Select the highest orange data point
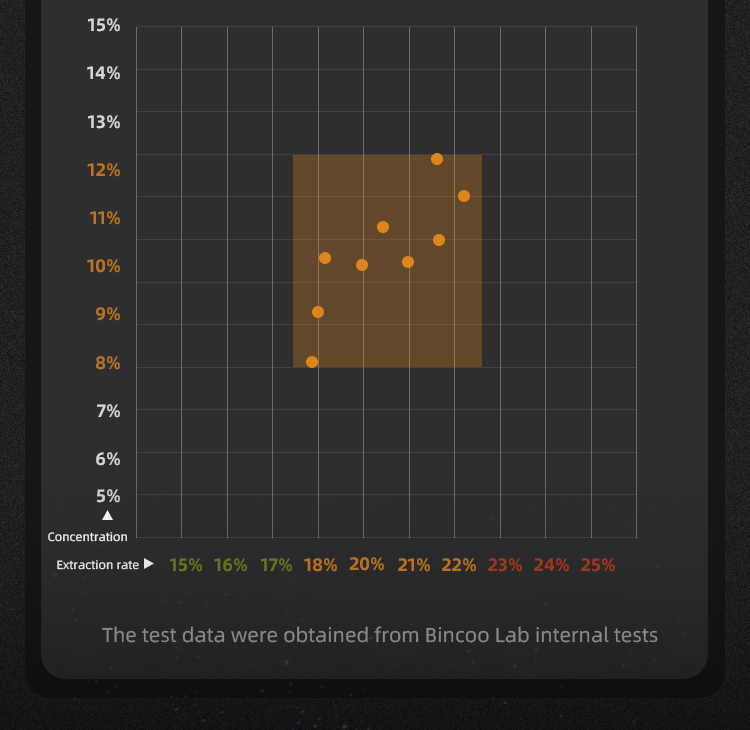 tap(437, 159)
